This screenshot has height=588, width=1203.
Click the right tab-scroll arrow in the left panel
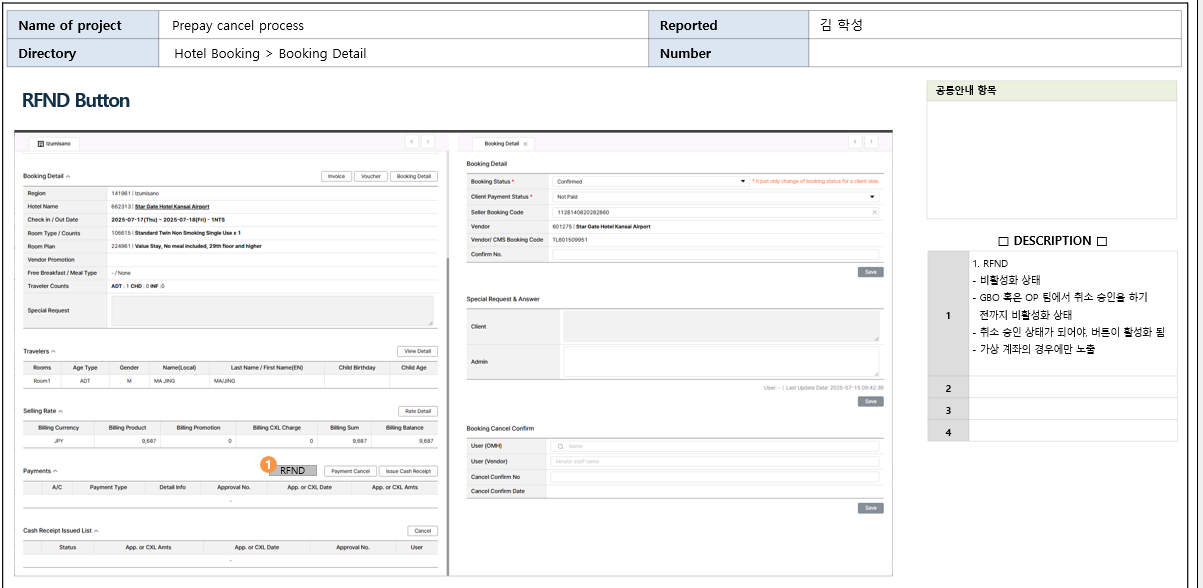point(427,143)
